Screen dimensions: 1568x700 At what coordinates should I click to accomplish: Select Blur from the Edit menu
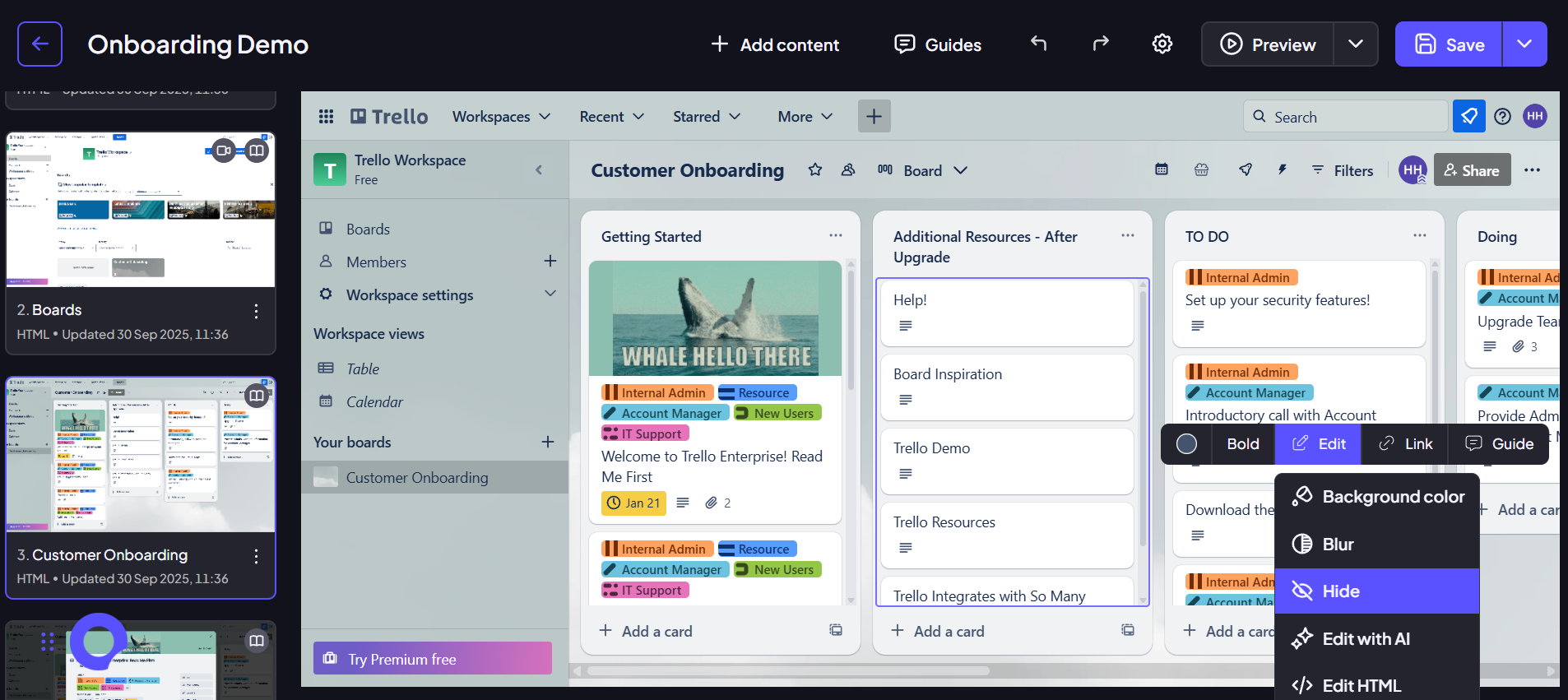(x=1377, y=545)
